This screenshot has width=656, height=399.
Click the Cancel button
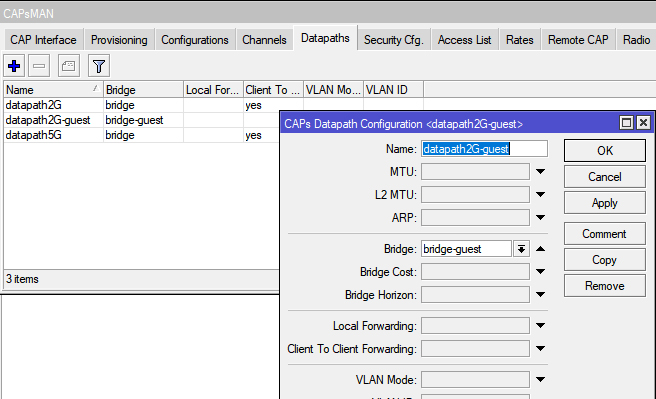point(605,176)
